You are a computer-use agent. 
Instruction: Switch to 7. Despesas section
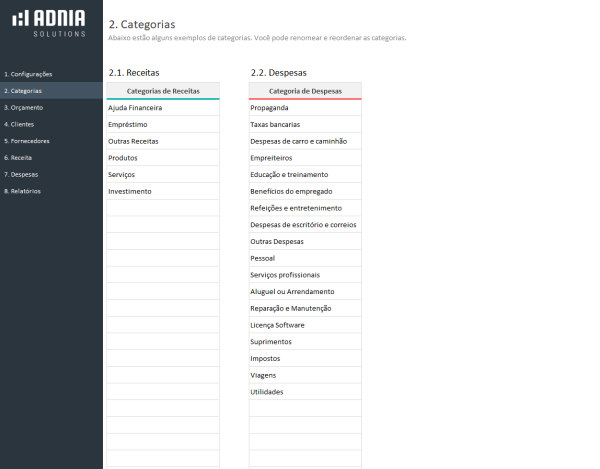click(x=22, y=174)
